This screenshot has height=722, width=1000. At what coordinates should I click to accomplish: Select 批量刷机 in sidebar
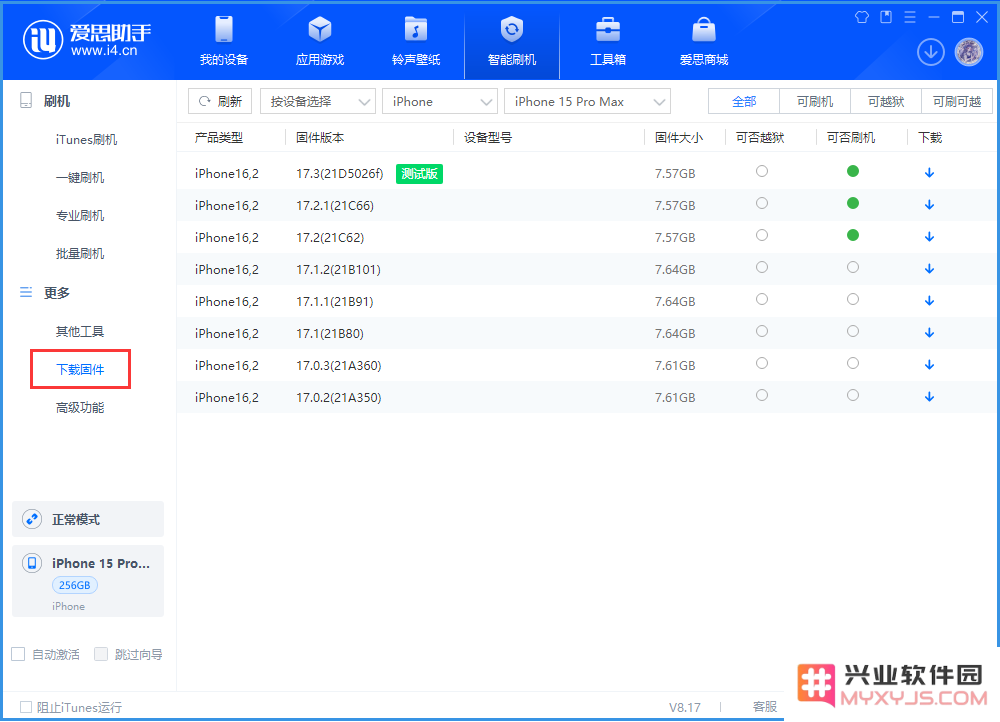tap(80, 254)
